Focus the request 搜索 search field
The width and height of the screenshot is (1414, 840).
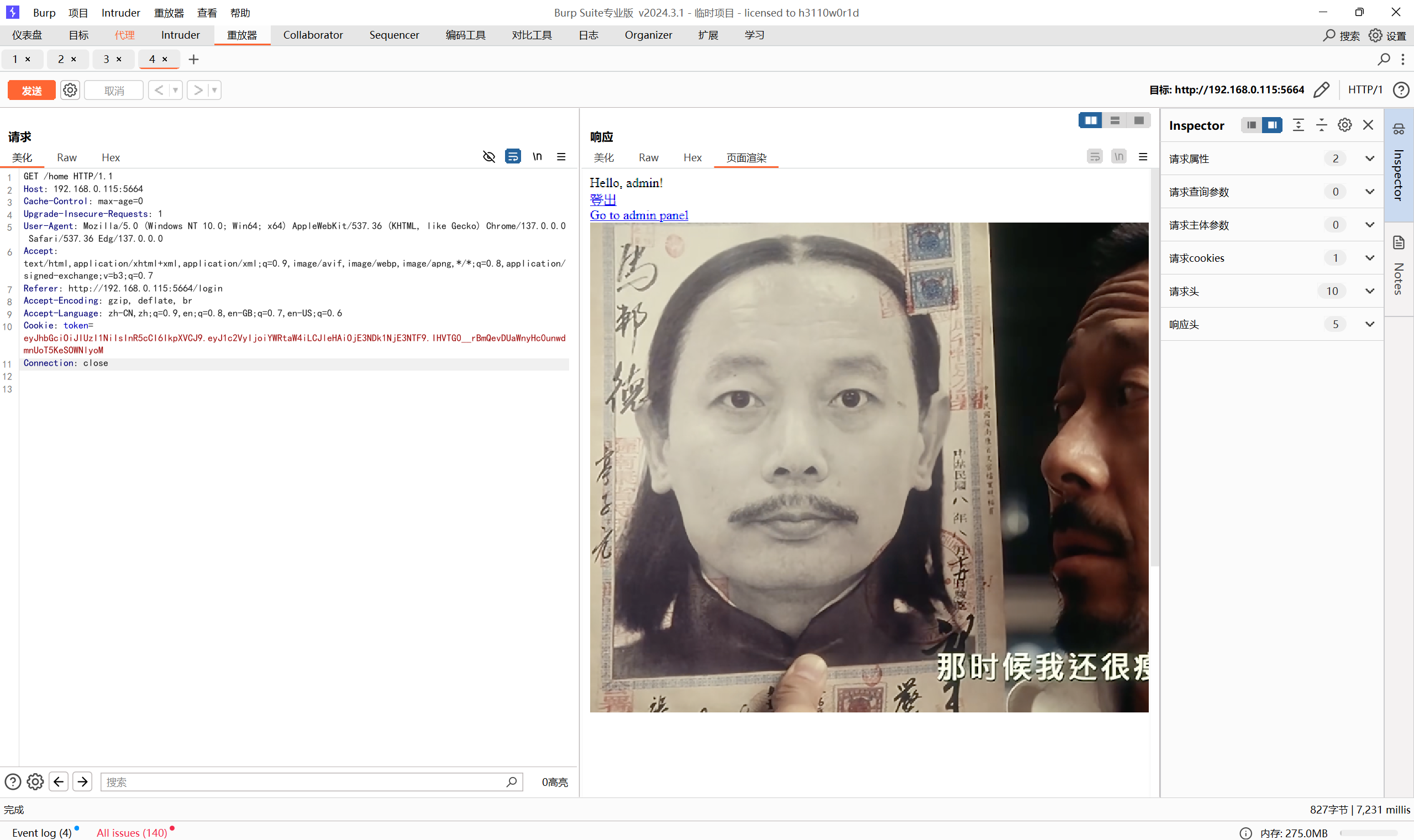(x=312, y=781)
